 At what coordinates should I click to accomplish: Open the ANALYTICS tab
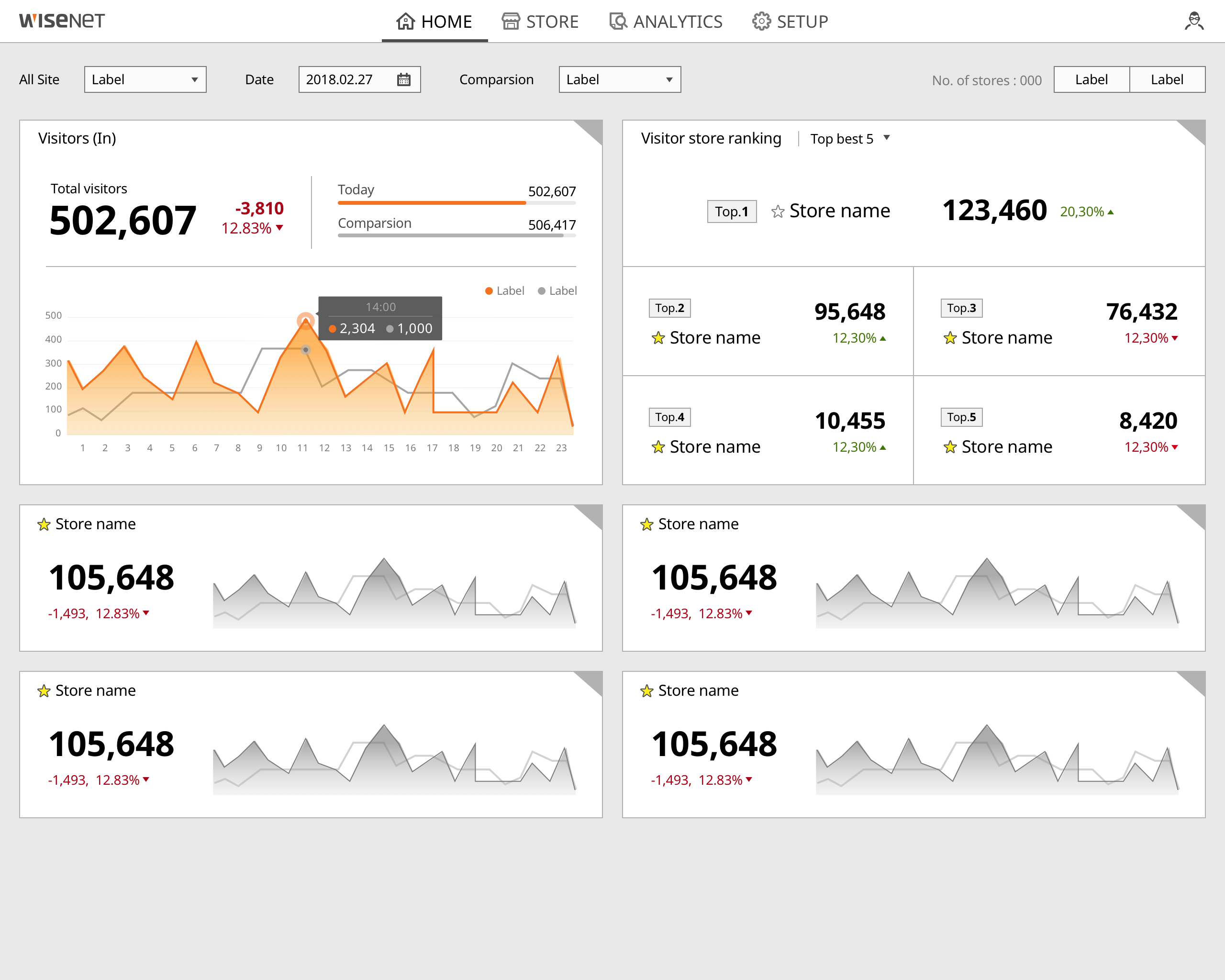[x=677, y=21]
